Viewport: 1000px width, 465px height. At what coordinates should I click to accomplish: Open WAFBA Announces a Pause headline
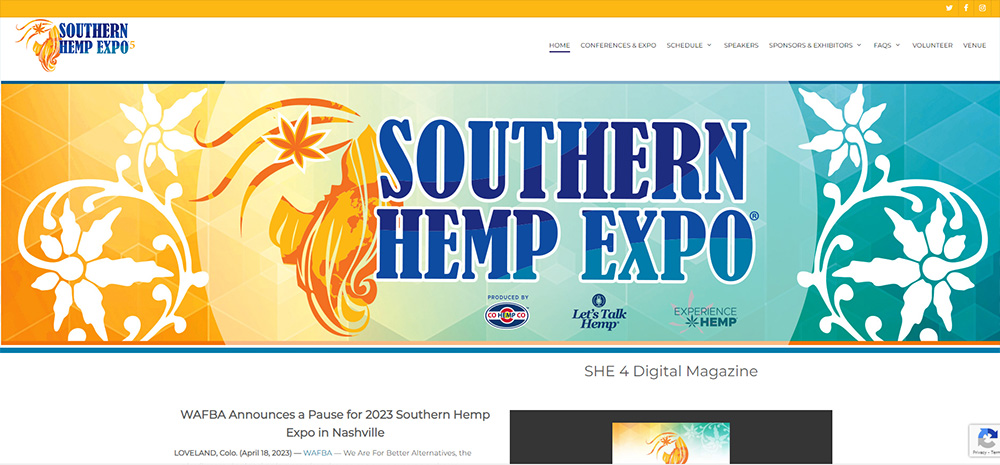click(335, 424)
